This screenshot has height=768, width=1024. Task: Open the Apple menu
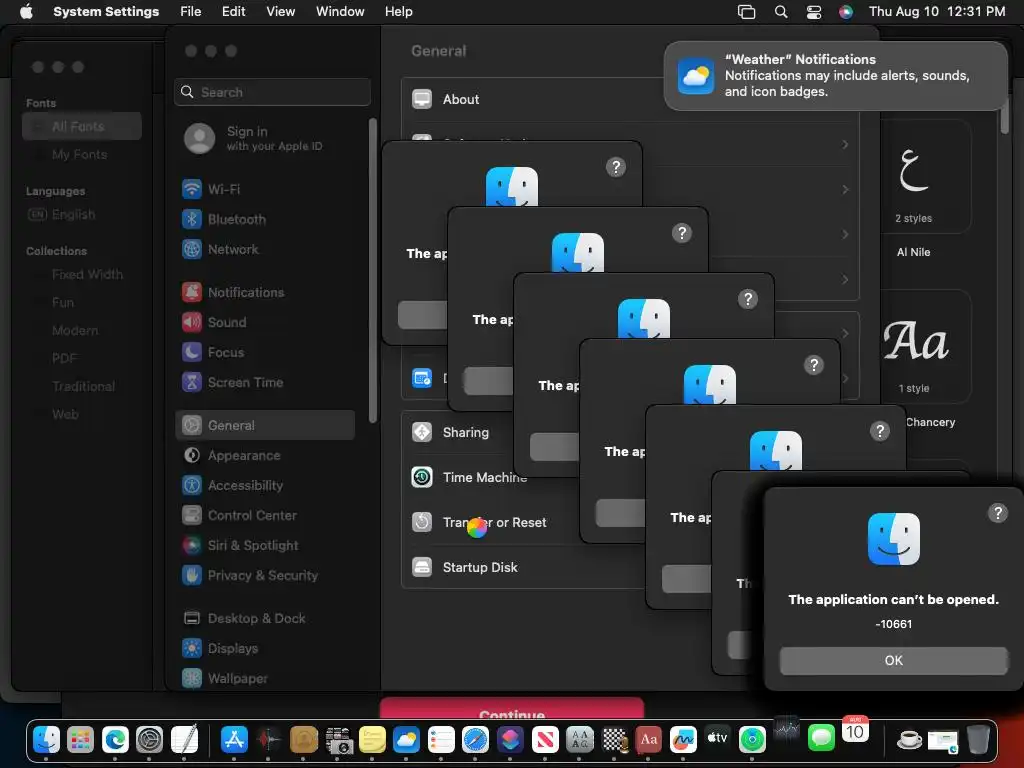coord(26,12)
